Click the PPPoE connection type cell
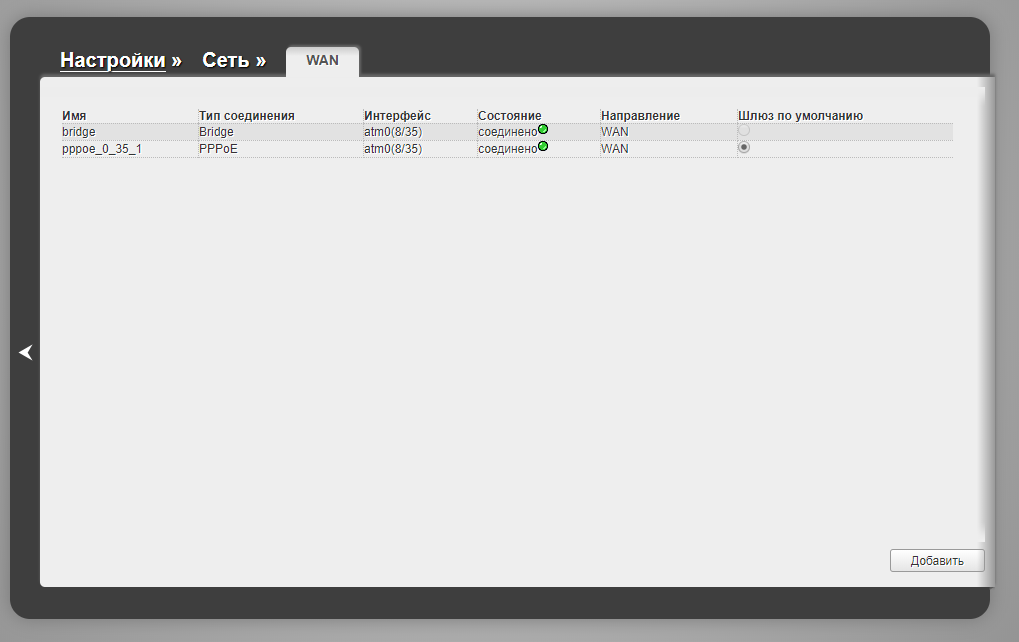The width and height of the screenshot is (1019, 642). point(218,149)
